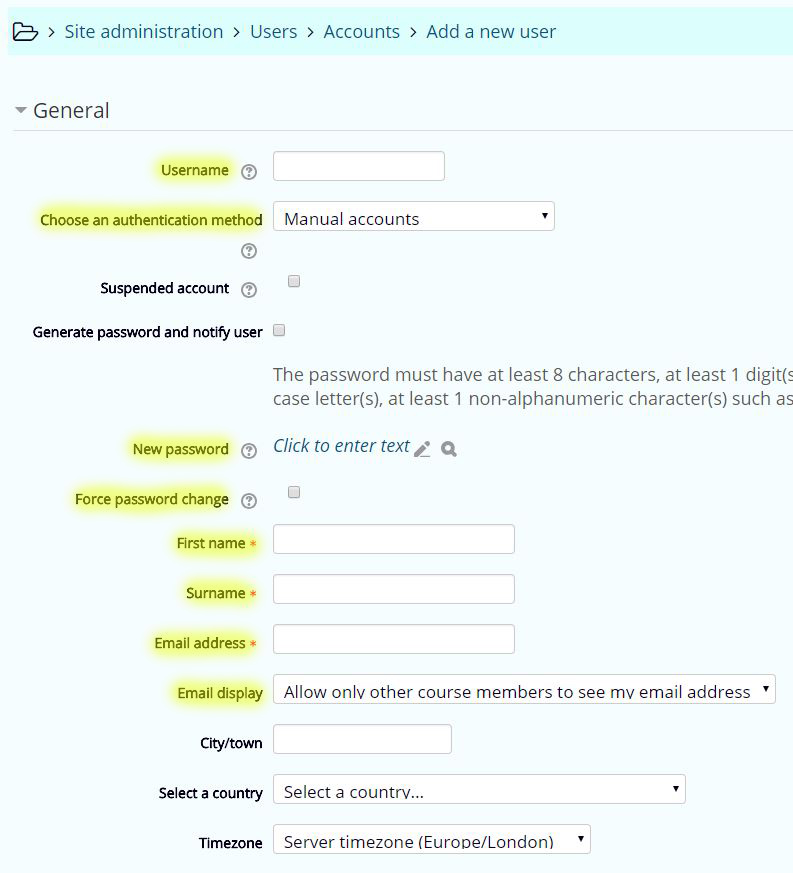The width and height of the screenshot is (793, 873).
Task: Click the folder icon in breadcrumb
Action: (25, 32)
